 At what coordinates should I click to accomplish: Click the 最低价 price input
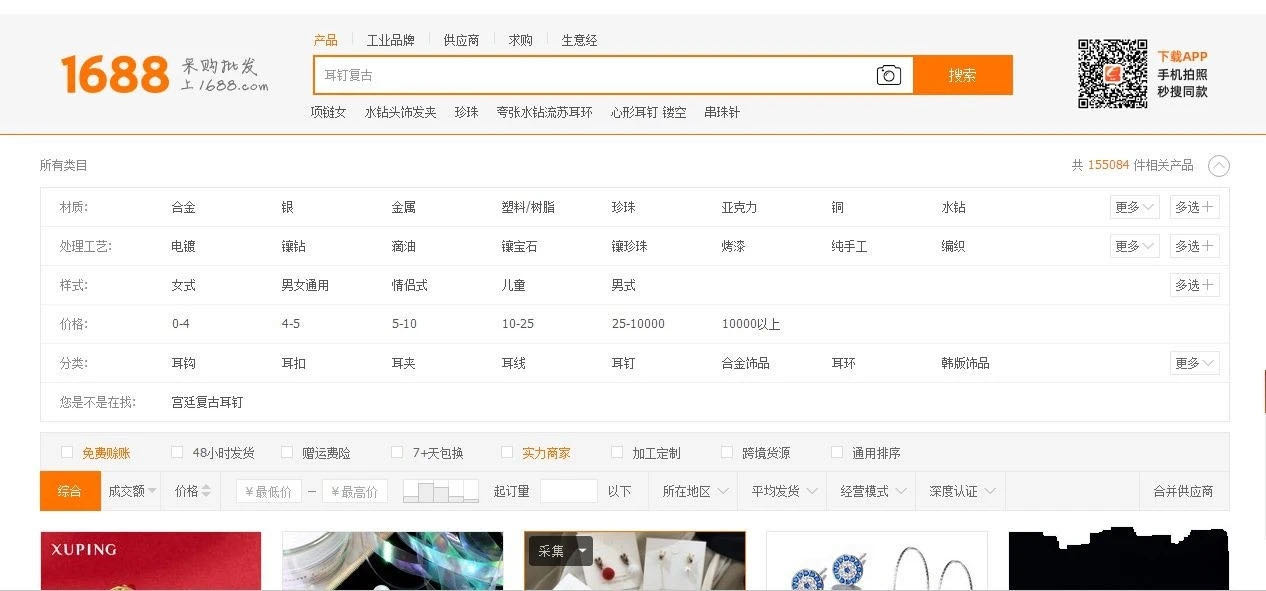pos(269,491)
